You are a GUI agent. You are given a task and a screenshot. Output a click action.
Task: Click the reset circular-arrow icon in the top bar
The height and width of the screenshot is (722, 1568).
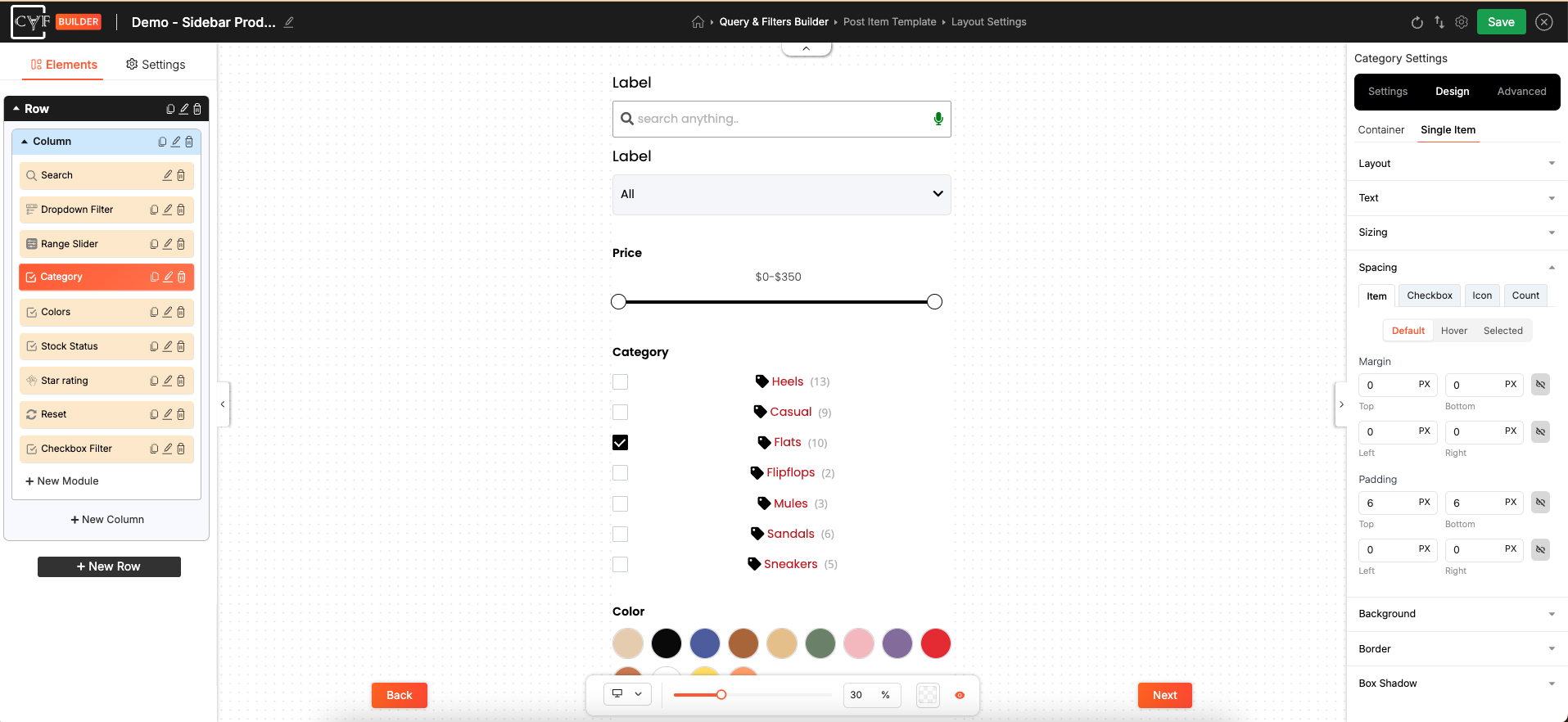(1417, 22)
